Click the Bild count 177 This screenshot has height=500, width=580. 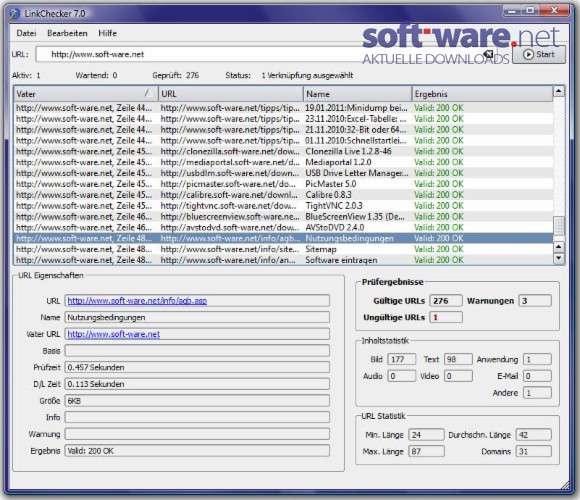402,359
